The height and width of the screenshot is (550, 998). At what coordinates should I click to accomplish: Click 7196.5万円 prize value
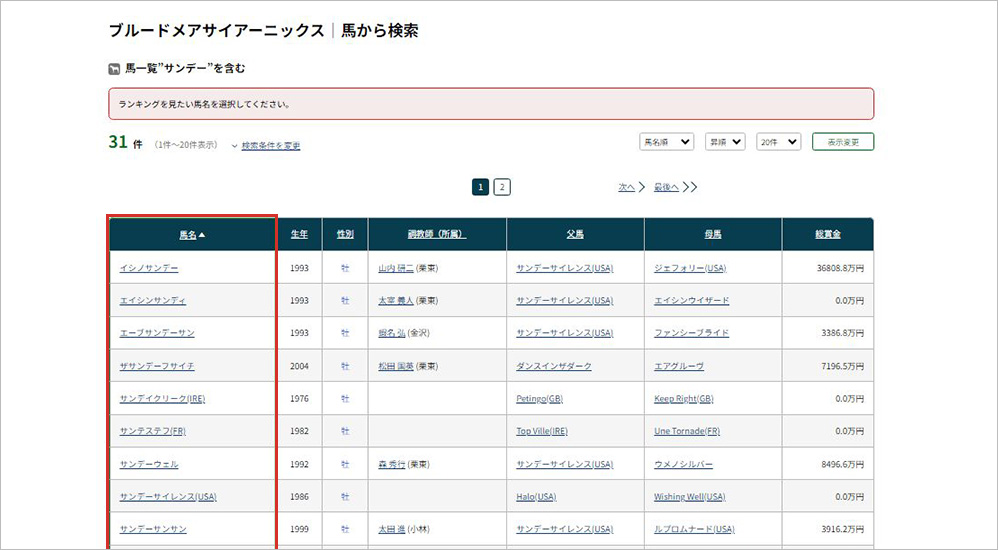pos(843,366)
